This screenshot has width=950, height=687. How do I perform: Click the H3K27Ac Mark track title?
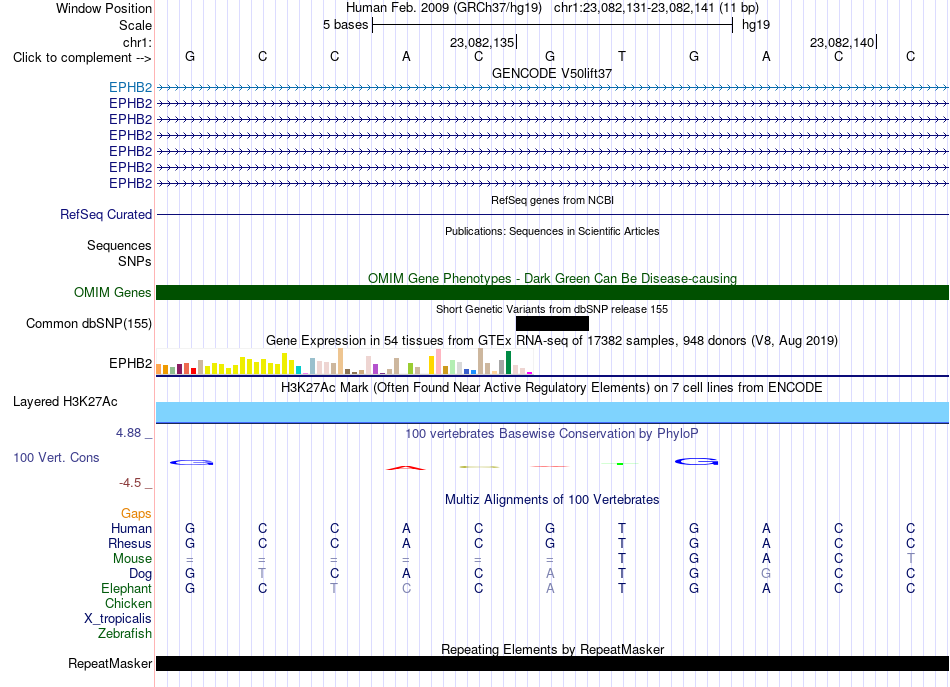pyautogui.click(x=552, y=387)
